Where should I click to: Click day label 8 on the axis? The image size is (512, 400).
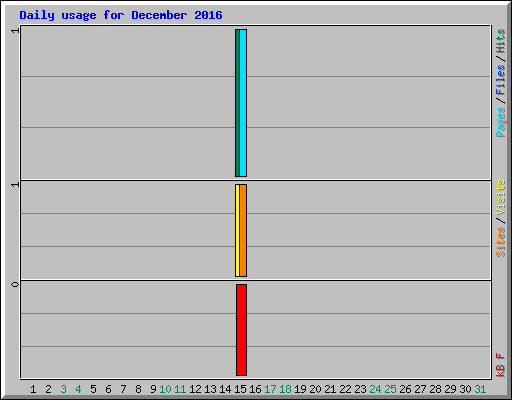pyautogui.click(x=138, y=389)
